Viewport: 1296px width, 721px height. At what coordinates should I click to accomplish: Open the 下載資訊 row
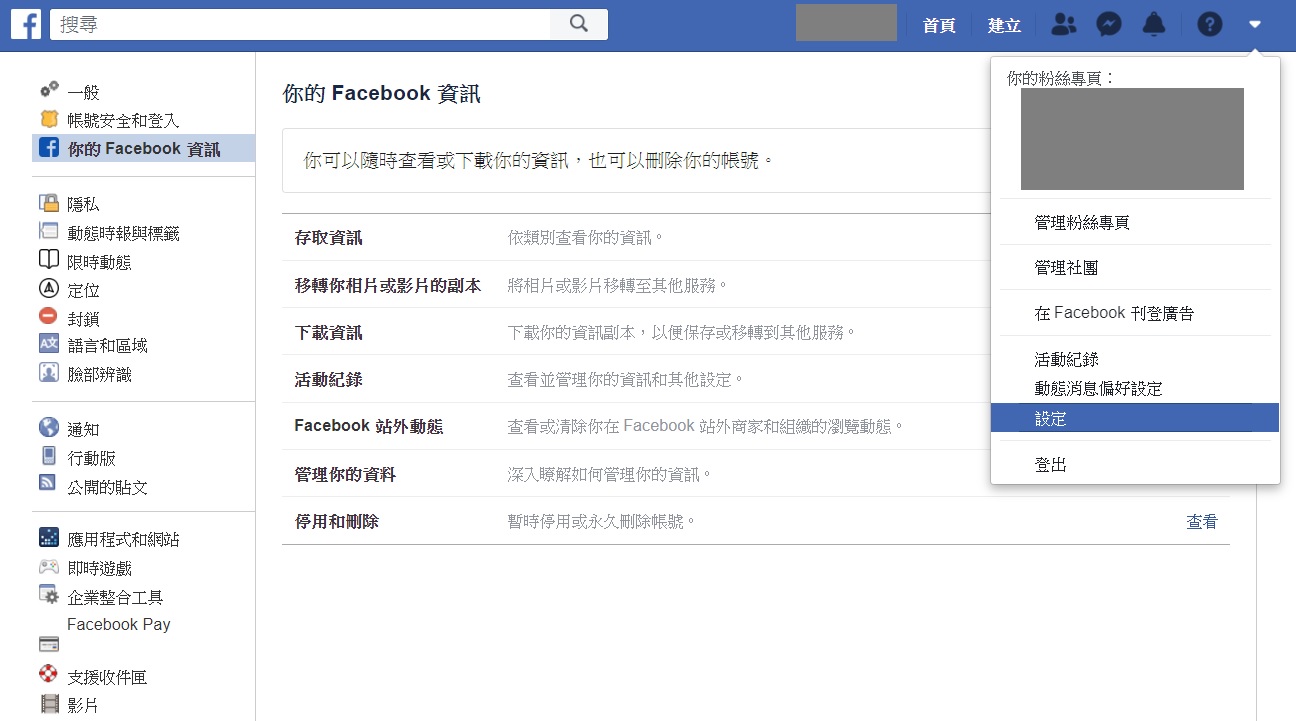[756, 332]
